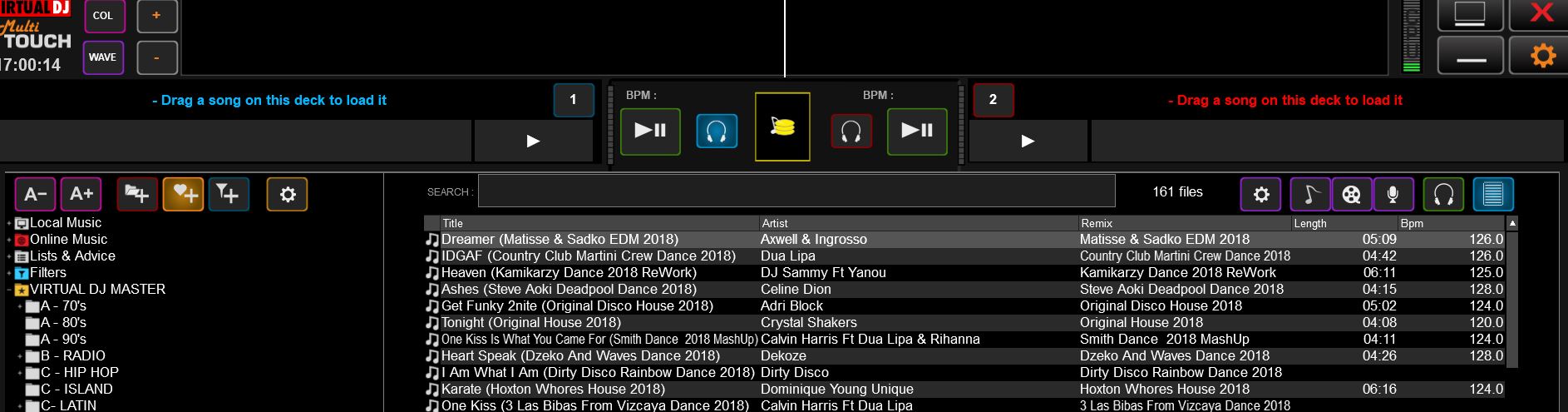This screenshot has height=412, width=1568.
Task: Sort the list by Artist column
Action: click(918, 223)
